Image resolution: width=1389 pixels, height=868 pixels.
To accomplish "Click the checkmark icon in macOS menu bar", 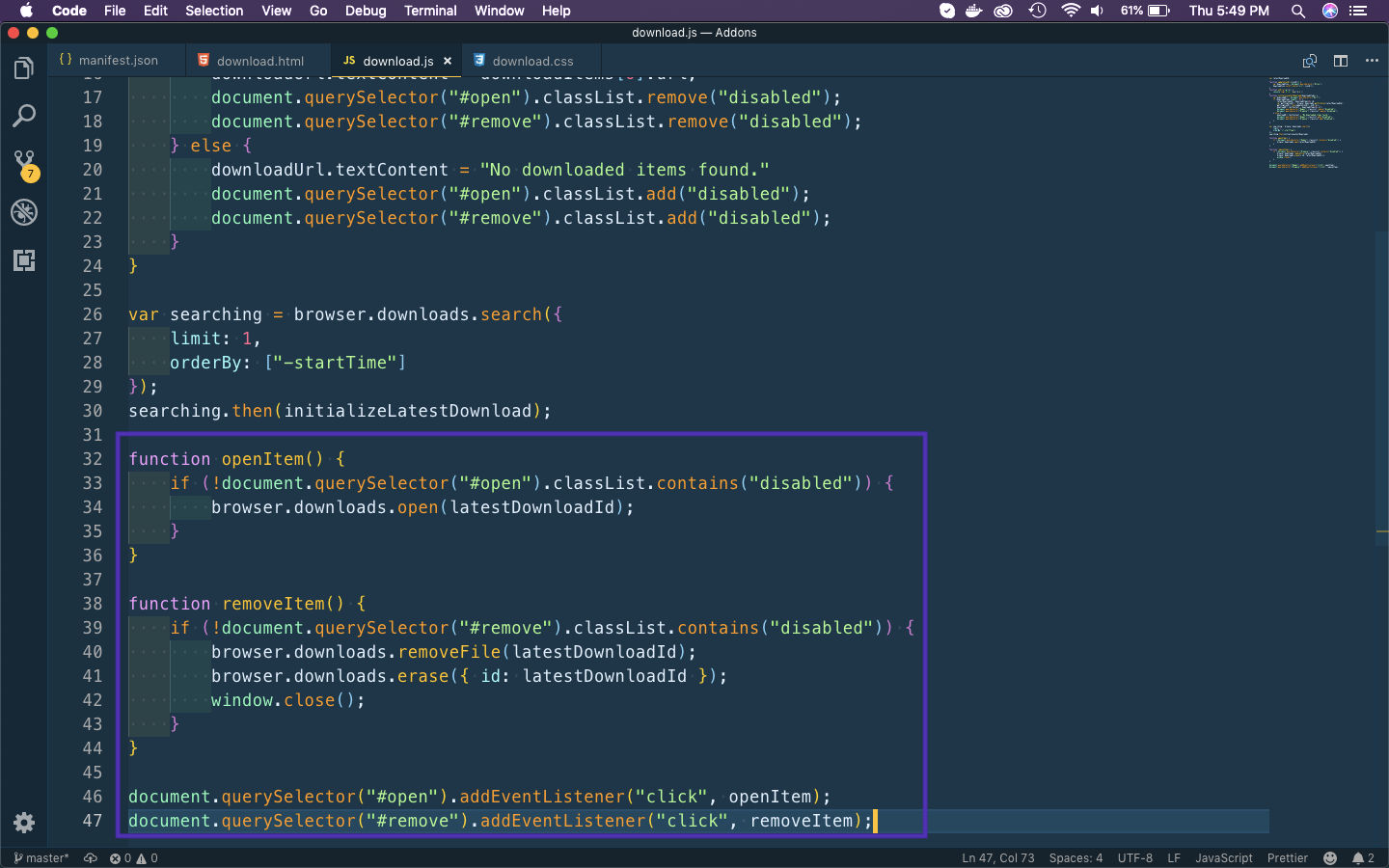I will point(947,11).
